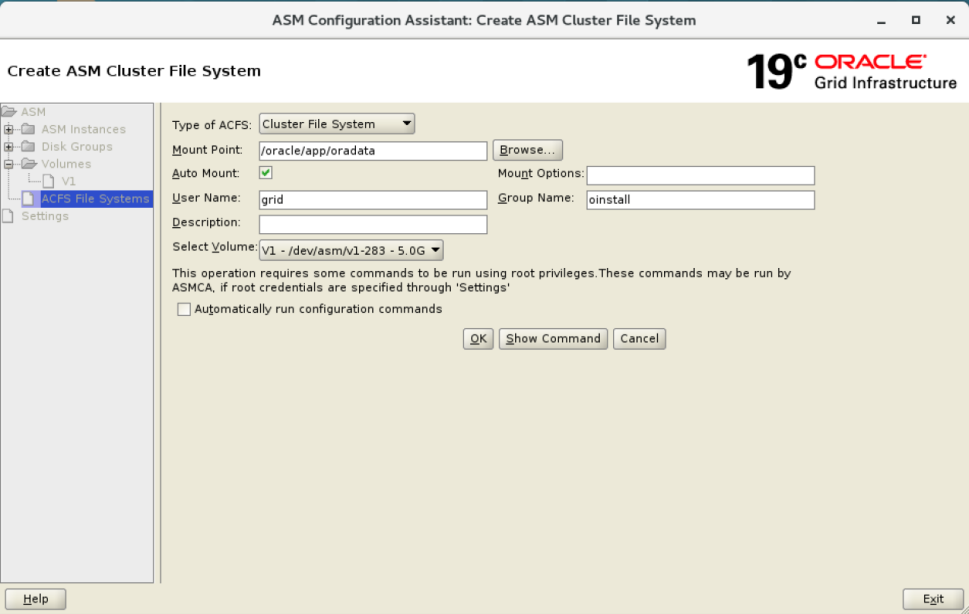Expand the ASM Instances tree node
The height and width of the screenshot is (614, 969).
(x=8, y=127)
